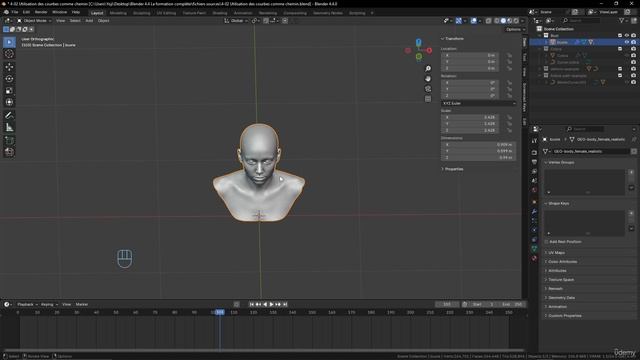This screenshot has width=640, height=360.
Task: Toggle visibility eye of selected Buste object
Action: pos(627,42)
